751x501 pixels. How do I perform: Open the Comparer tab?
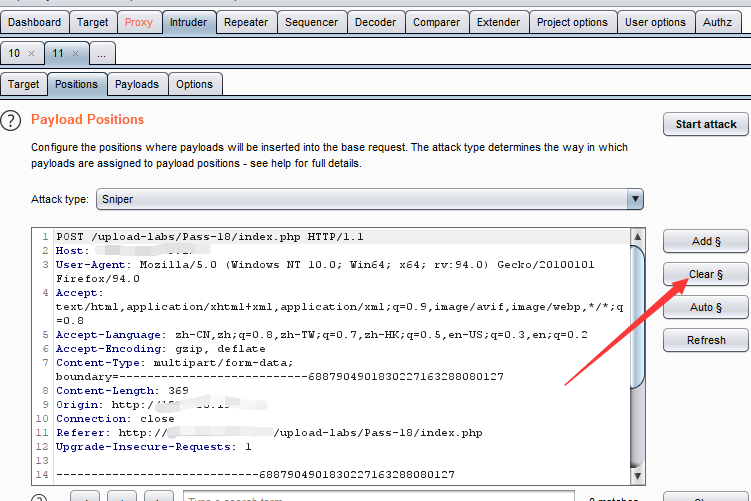[x=436, y=22]
